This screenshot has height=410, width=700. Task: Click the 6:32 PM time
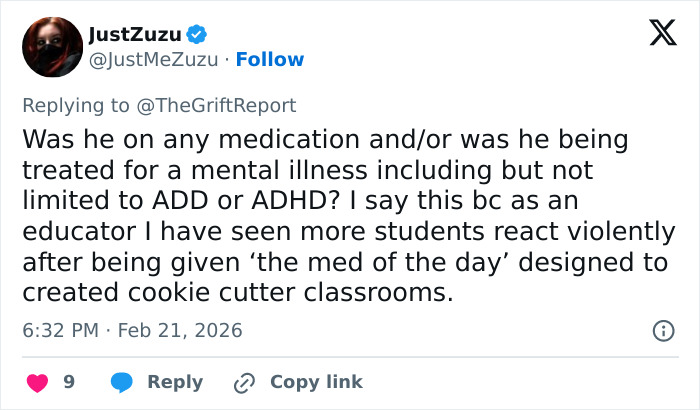tap(60, 330)
